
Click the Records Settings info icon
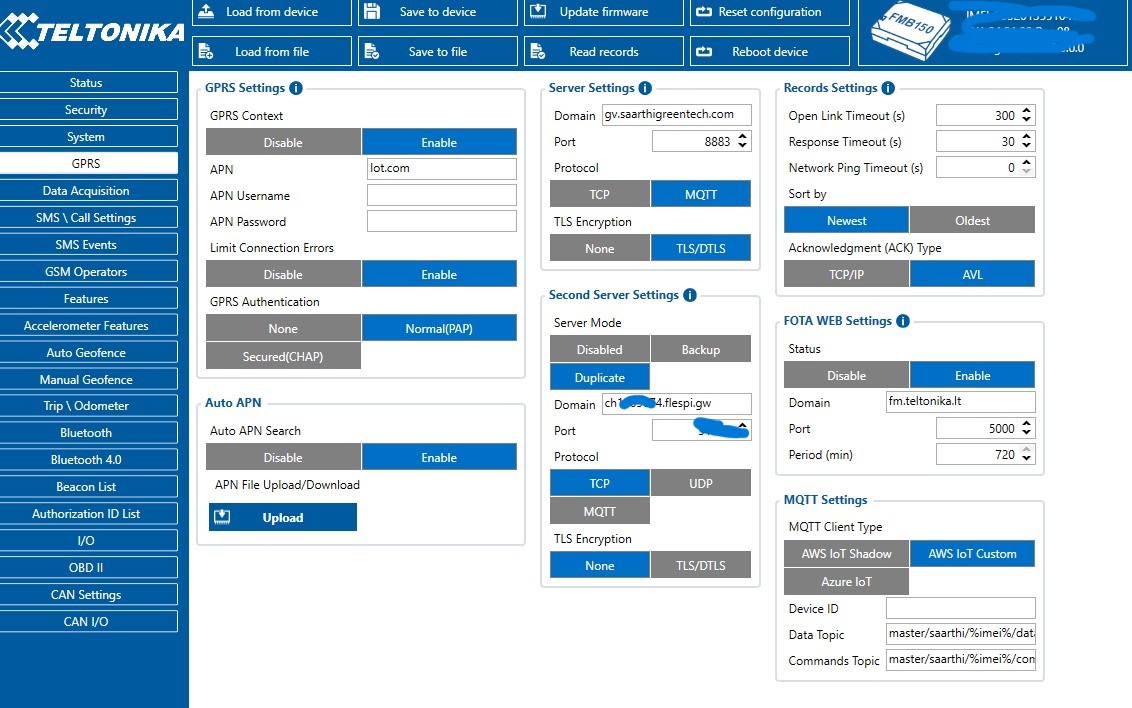click(888, 88)
